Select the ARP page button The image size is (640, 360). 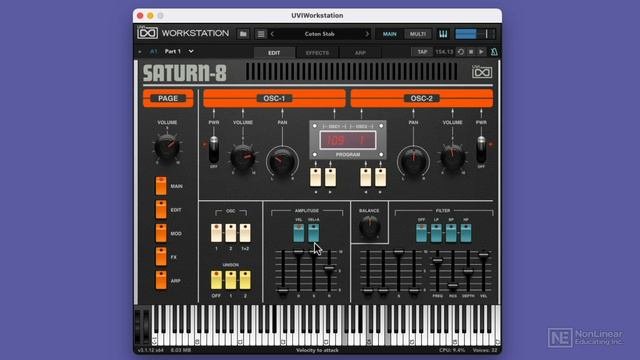(161, 281)
